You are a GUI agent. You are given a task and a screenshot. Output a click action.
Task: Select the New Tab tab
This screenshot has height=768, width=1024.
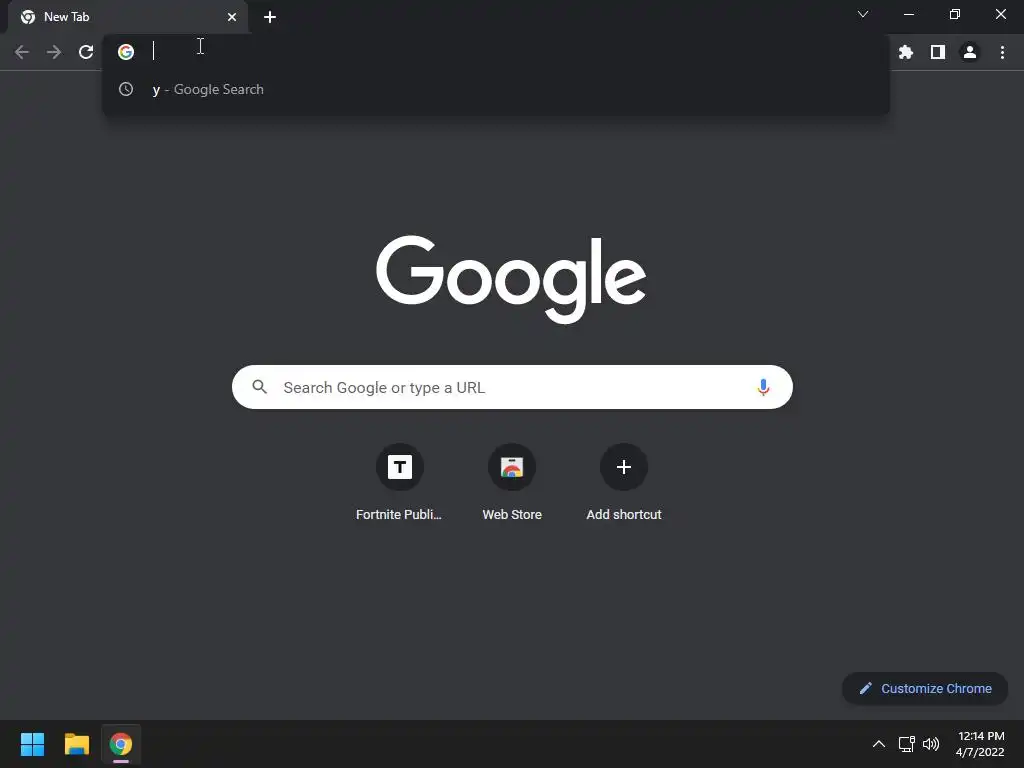(x=128, y=17)
